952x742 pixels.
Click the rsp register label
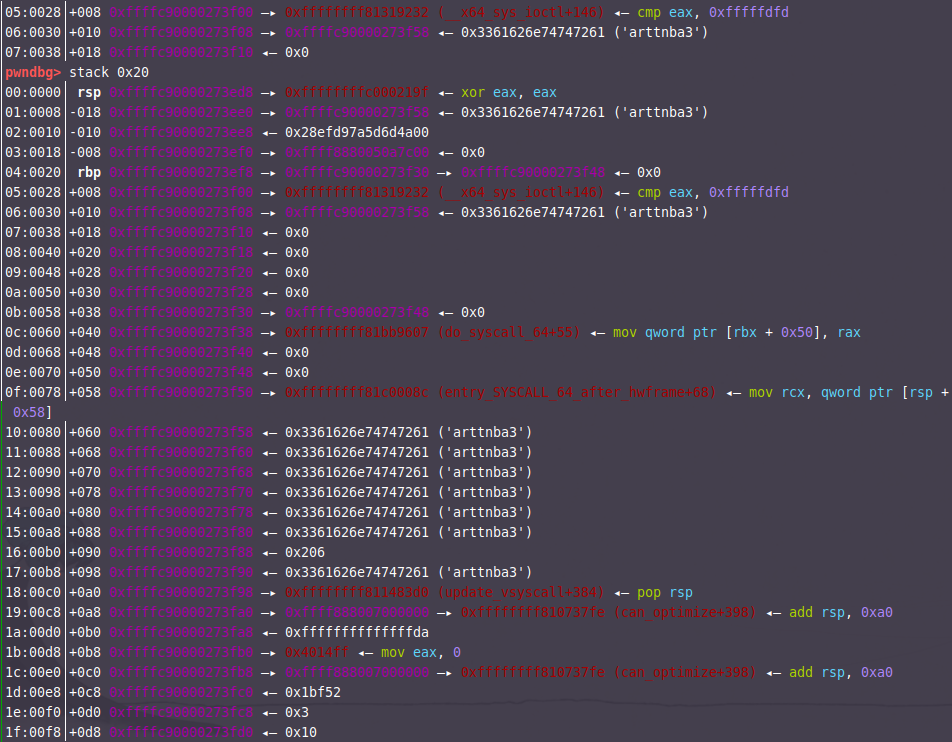[x=88, y=92]
